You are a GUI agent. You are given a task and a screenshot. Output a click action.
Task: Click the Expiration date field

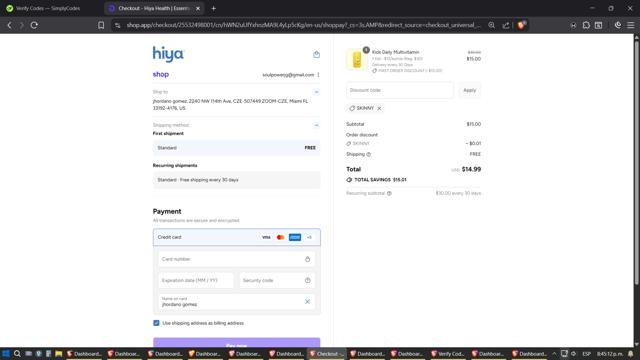coord(196,280)
